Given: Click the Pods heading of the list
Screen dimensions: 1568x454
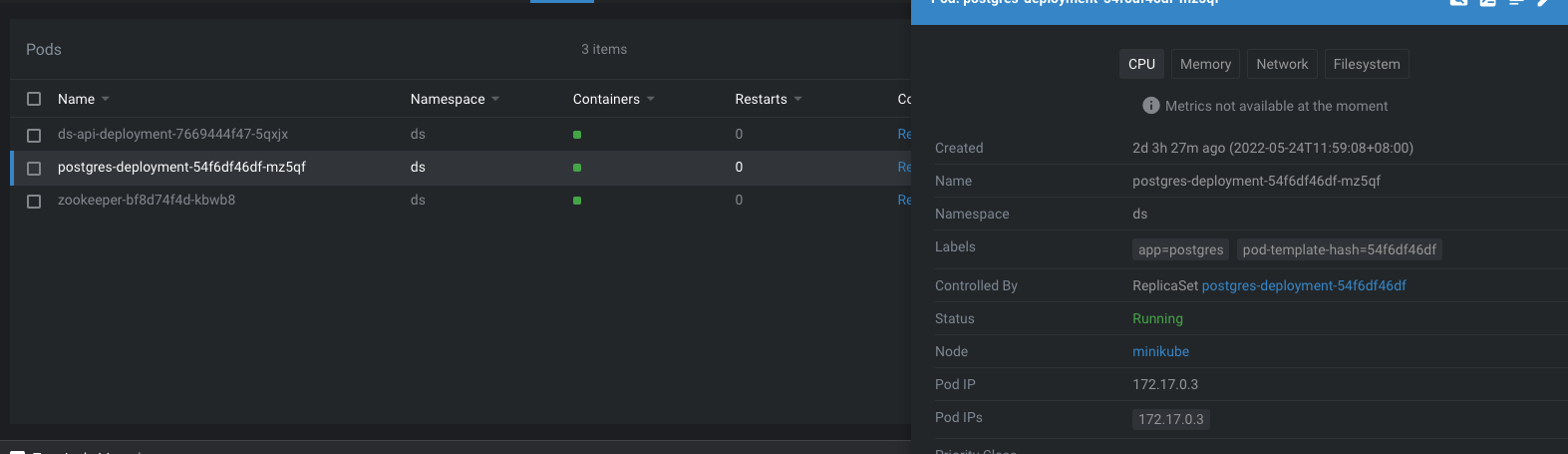Looking at the screenshot, I should tap(44, 49).
